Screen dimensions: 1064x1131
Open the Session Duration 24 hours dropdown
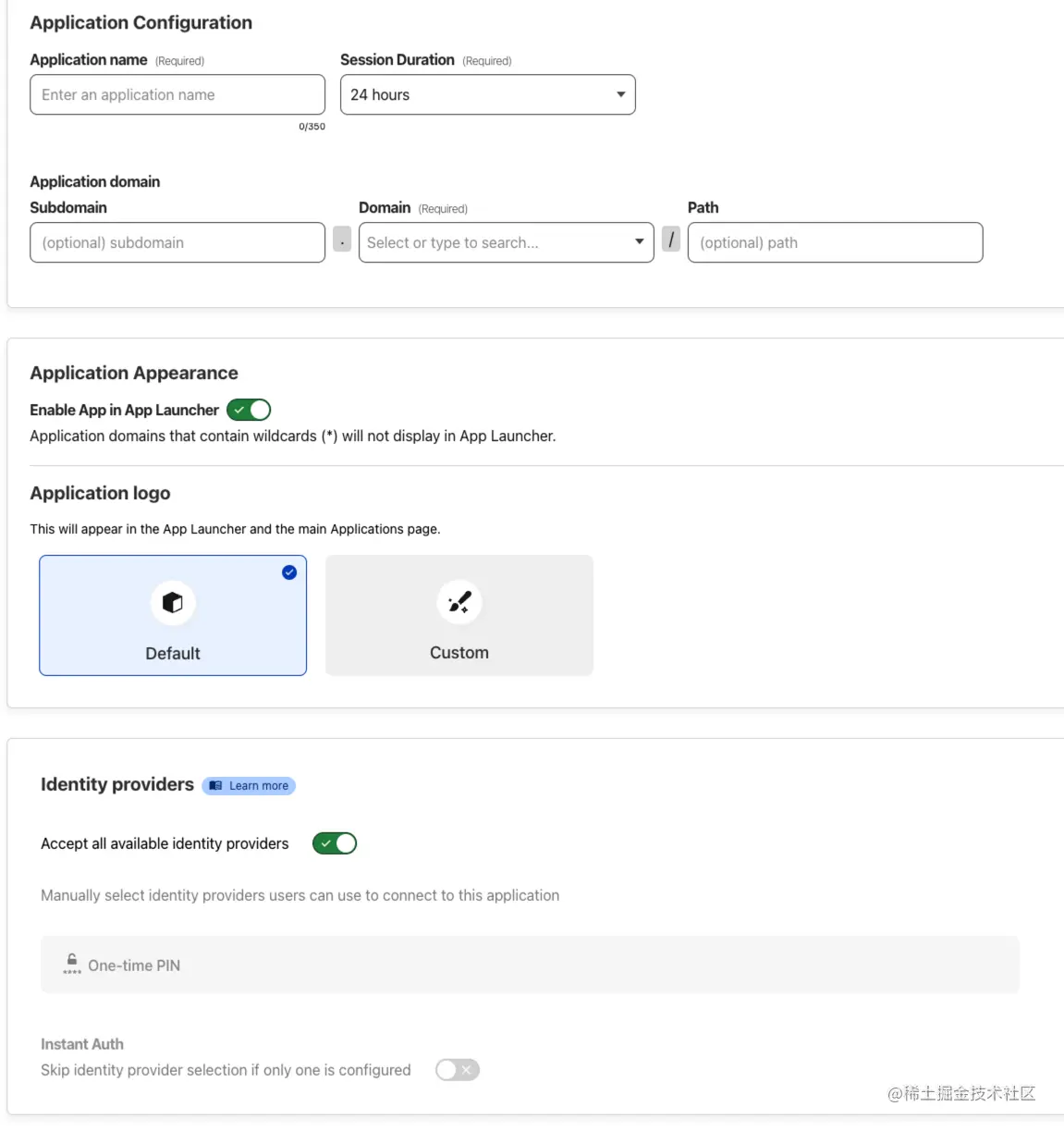tap(488, 94)
